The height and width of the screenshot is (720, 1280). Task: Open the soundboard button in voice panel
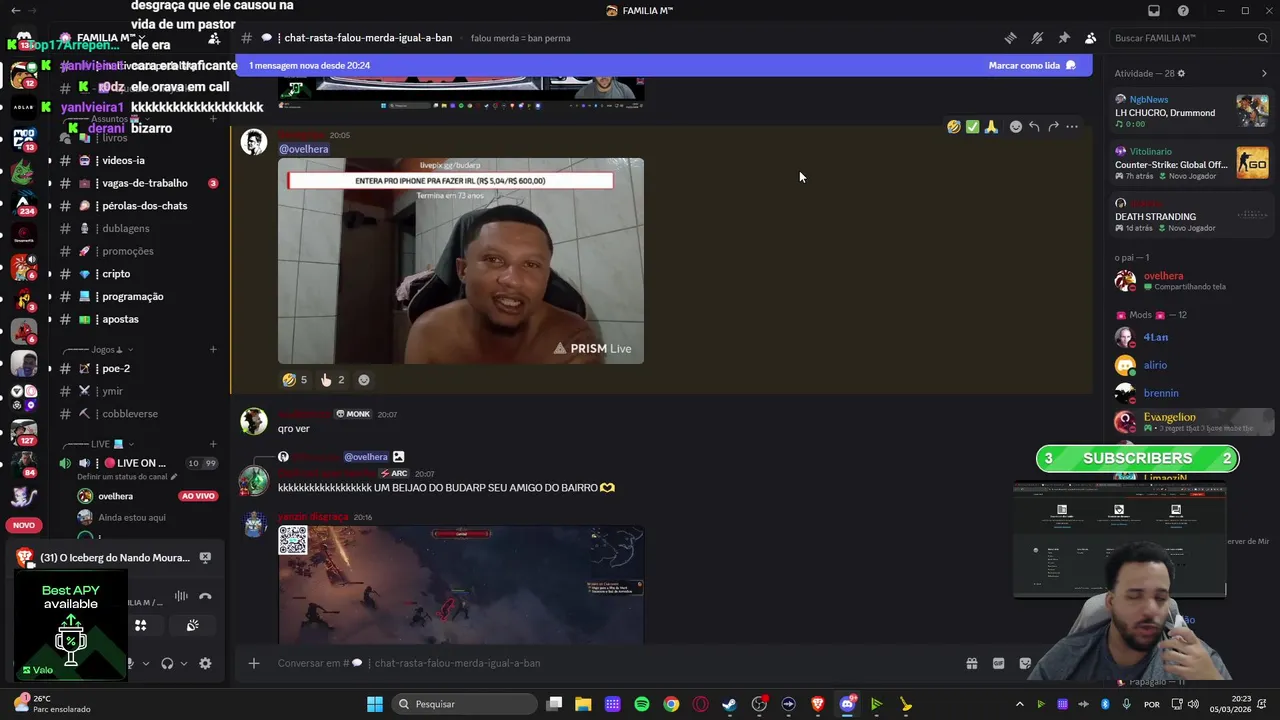[x=192, y=625]
